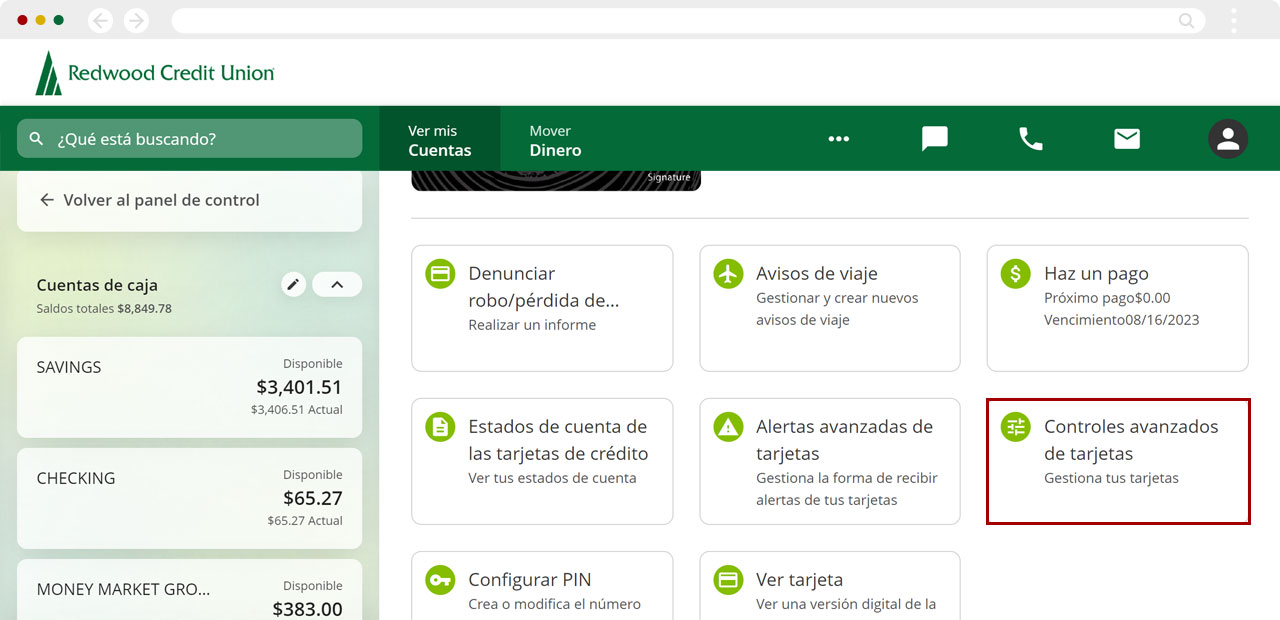Click the Haz un pago dollar icon
This screenshot has width=1280, height=620.
click(1016, 274)
